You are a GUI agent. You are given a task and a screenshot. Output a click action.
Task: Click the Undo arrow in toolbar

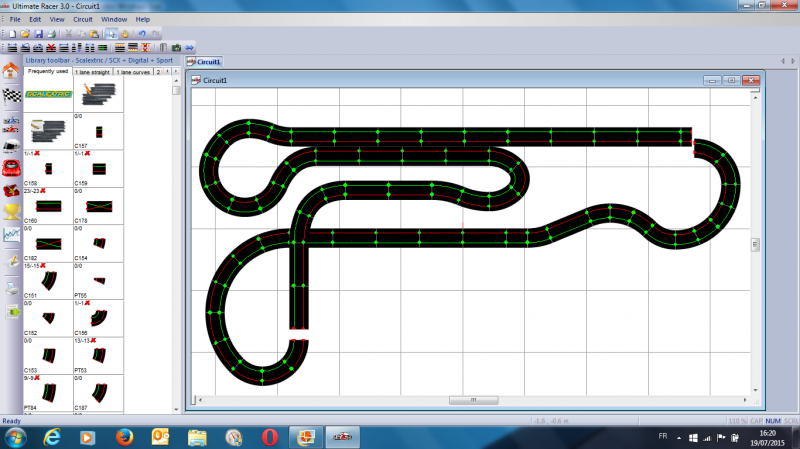click(142, 33)
